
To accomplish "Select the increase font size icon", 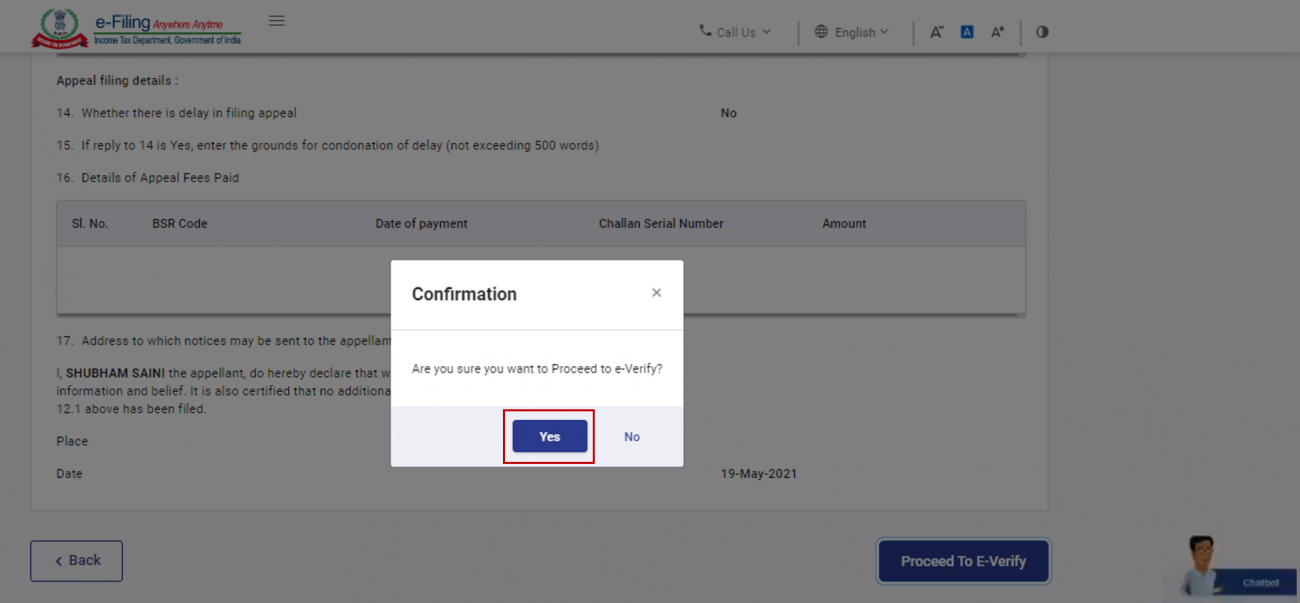I will tap(997, 32).
